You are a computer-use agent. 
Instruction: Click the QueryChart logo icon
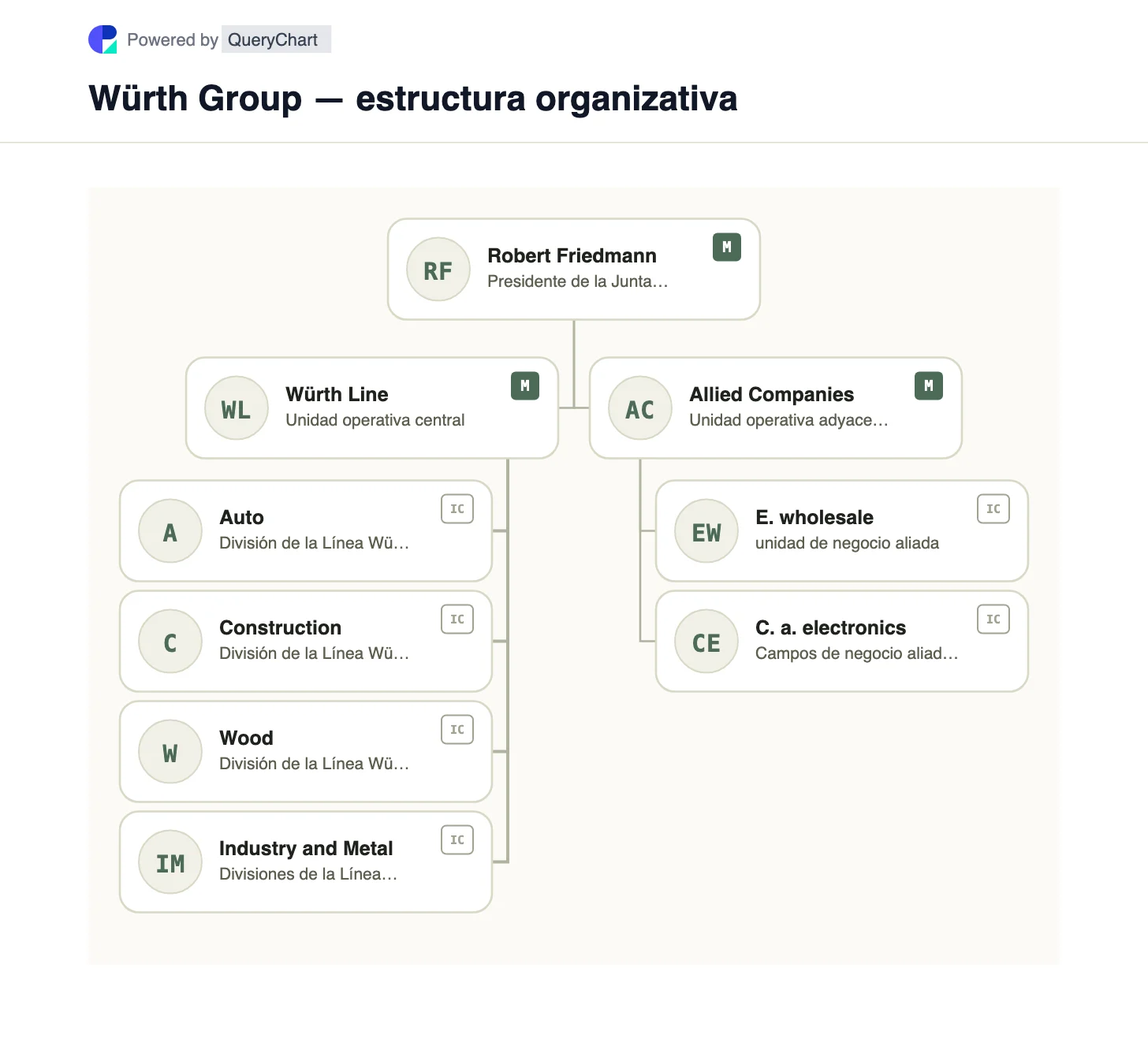click(x=102, y=39)
